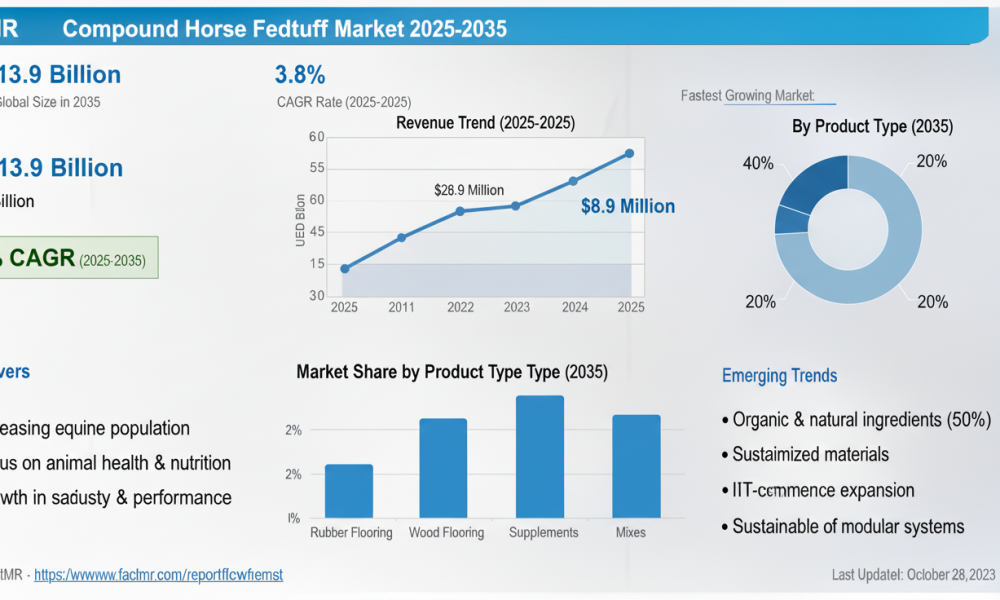Click the title 'Compound Horse Fedtuff Market 2025-2035'
Viewport: 1000px width, 600px height.
284,29
